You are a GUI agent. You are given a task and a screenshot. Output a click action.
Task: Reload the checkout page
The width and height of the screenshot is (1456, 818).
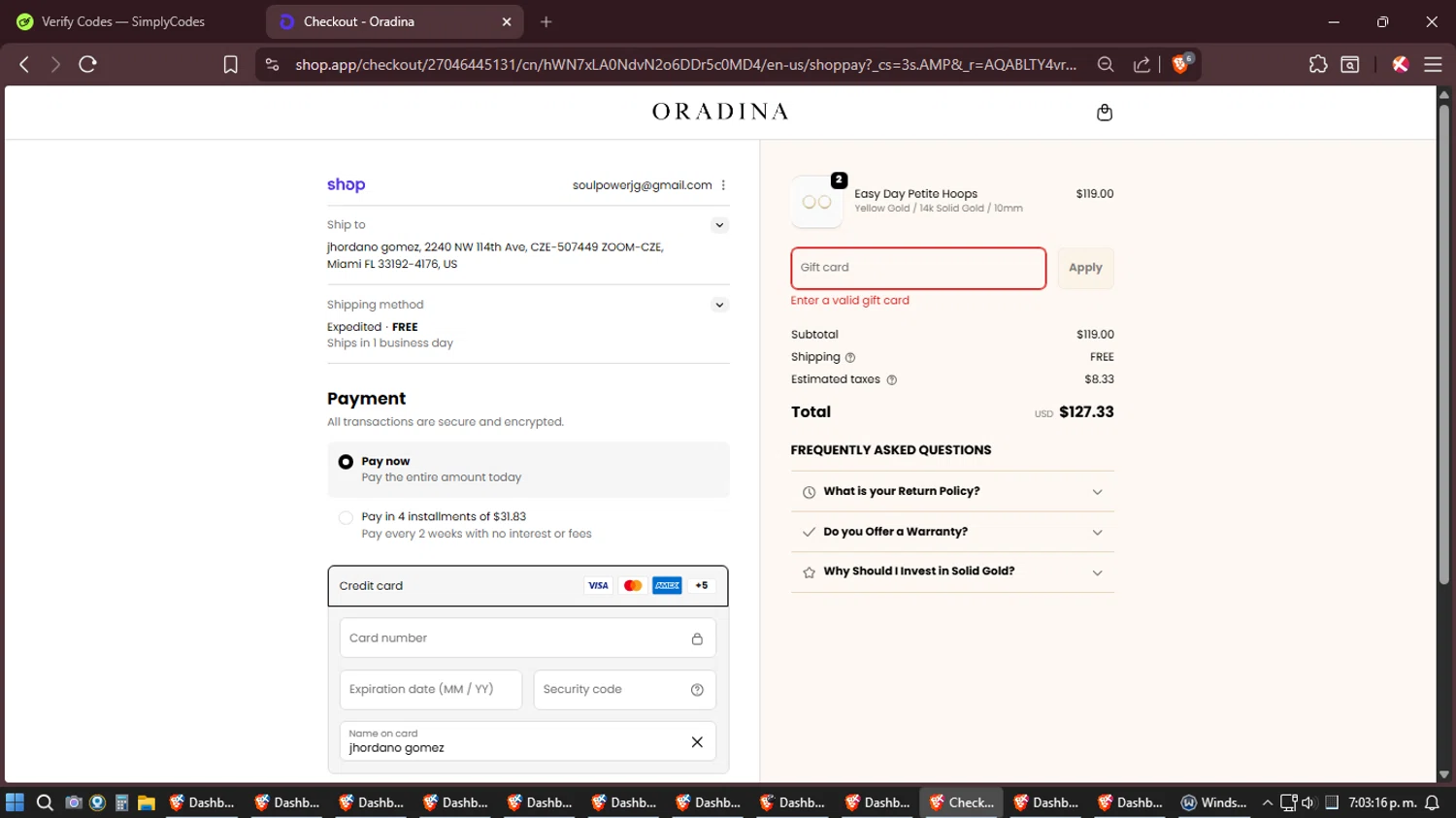(87, 64)
